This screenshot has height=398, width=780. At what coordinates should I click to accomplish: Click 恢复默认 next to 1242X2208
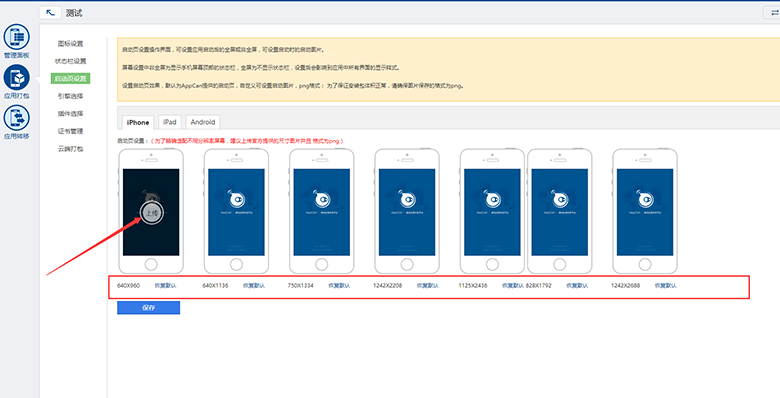(x=428, y=286)
